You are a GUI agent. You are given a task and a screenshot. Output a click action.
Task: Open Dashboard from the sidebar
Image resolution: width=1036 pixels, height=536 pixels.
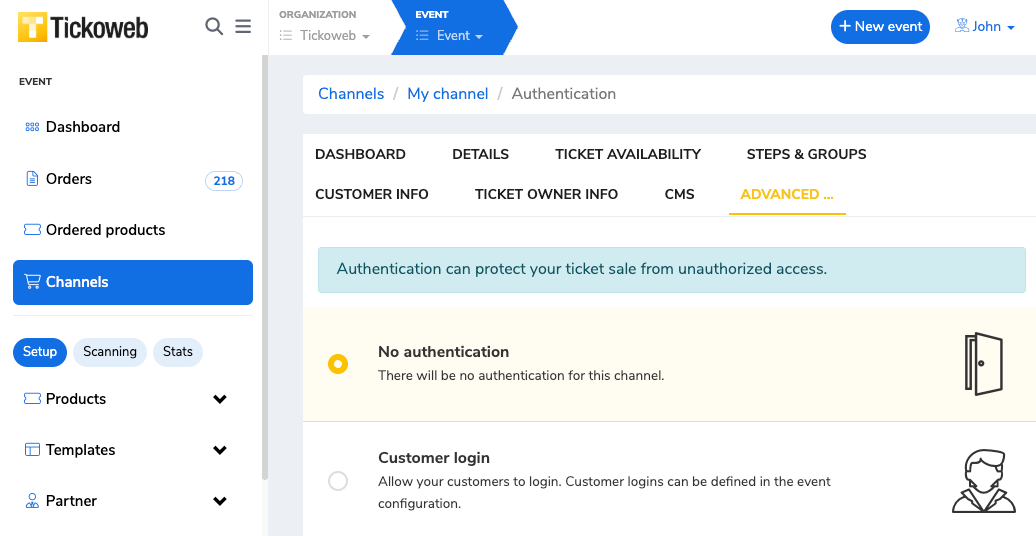(82, 127)
